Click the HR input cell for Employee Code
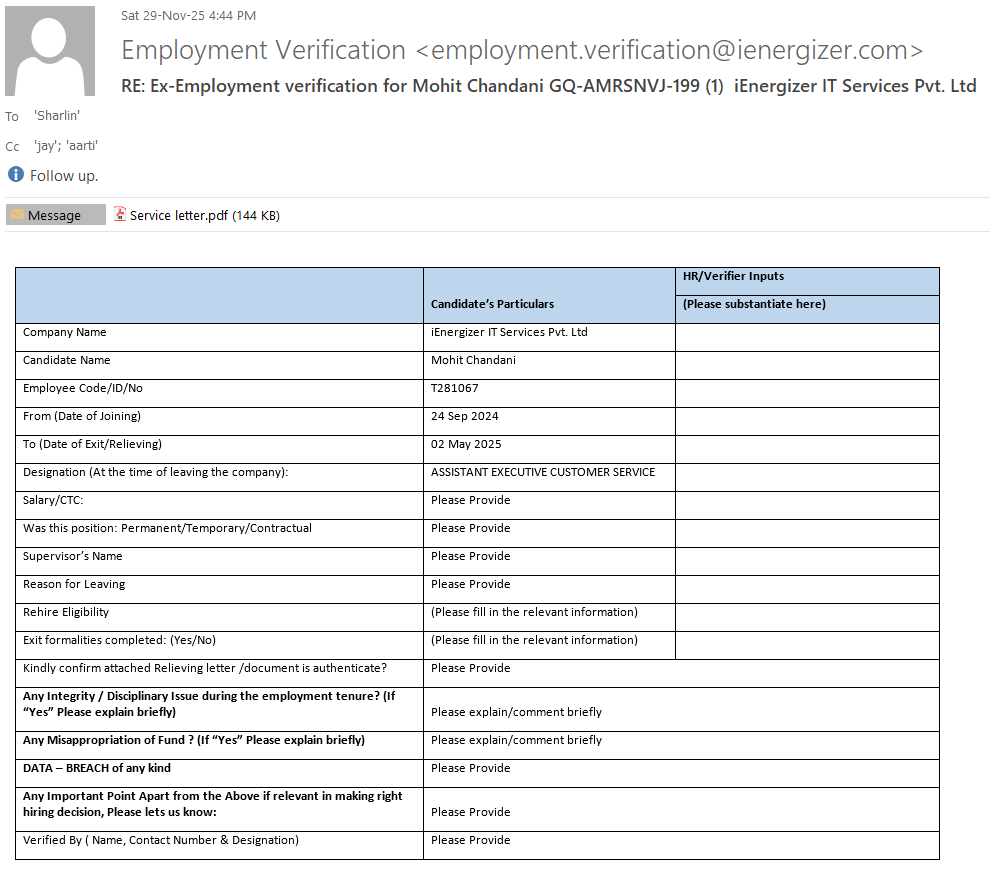This screenshot has height=873, width=990. [x=806, y=393]
